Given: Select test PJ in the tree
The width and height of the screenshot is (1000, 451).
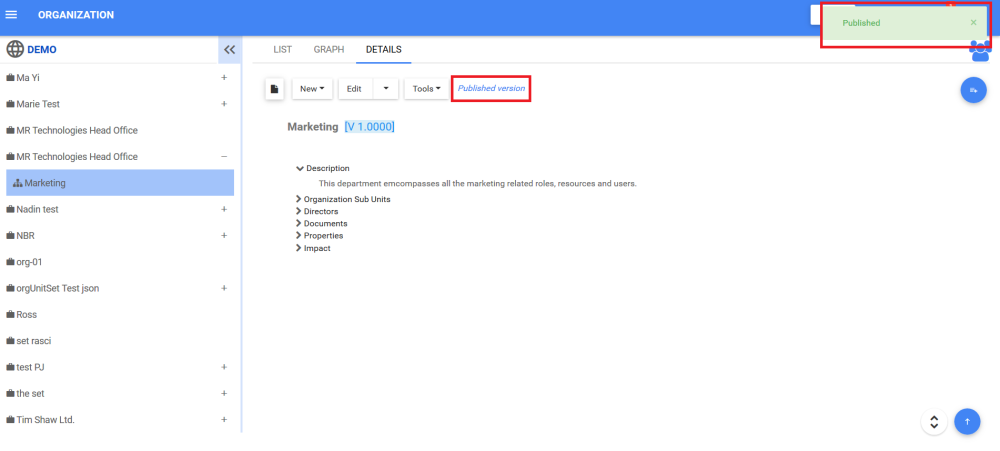Looking at the screenshot, I should (30, 367).
